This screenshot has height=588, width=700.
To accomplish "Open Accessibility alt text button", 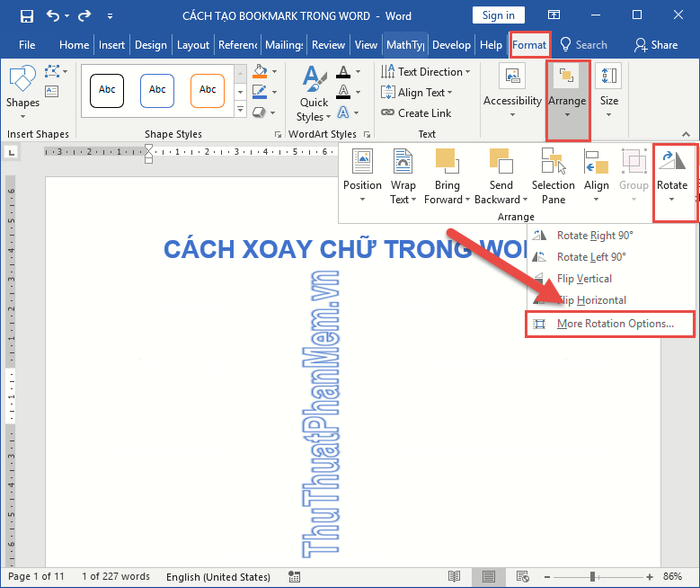I will pyautogui.click(x=512, y=92).
